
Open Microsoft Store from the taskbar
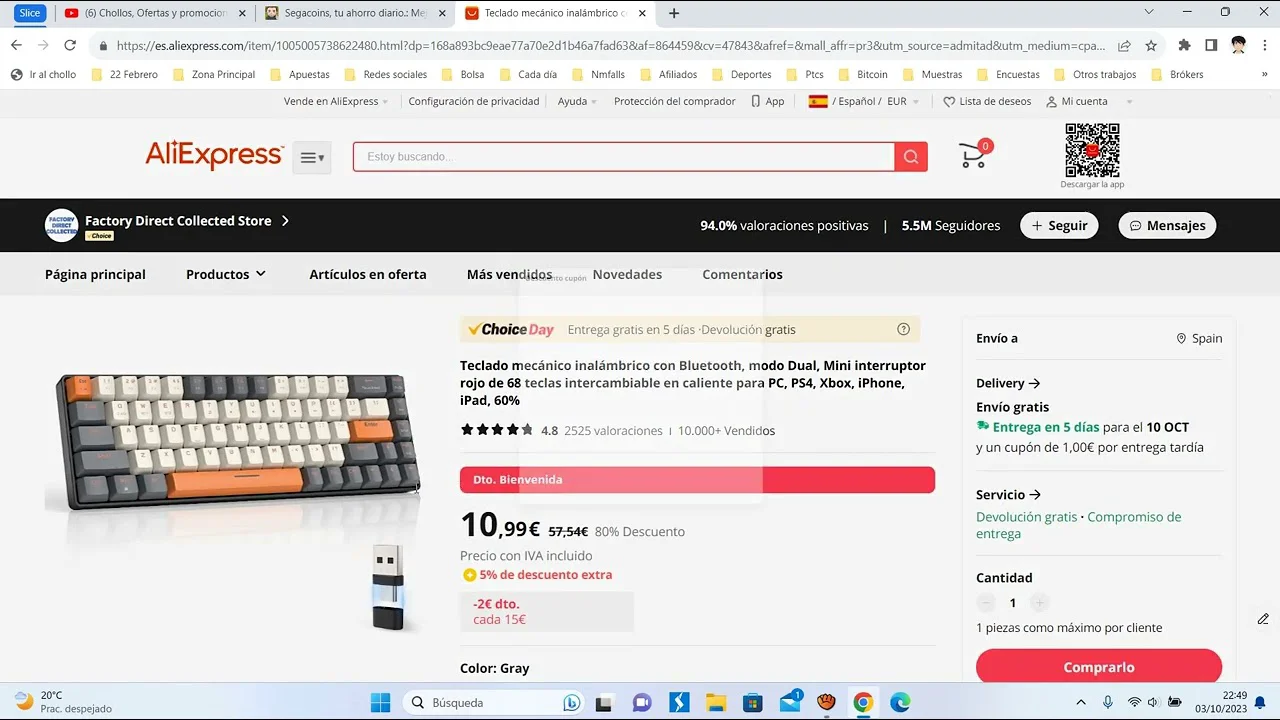pos(752,702)
